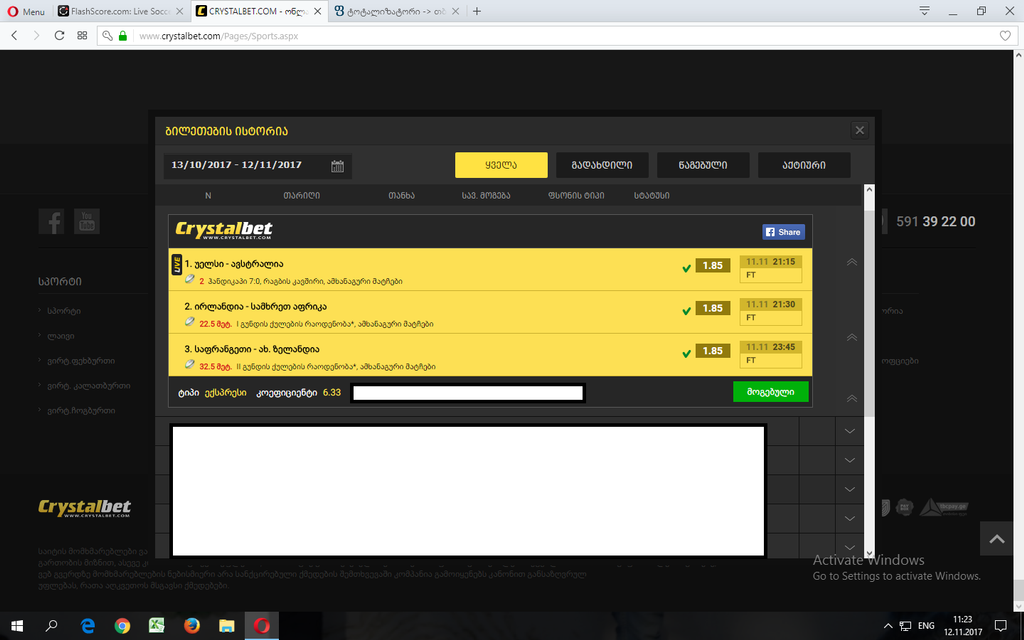Open the Windows Start menu

click(x=16, y=626)
